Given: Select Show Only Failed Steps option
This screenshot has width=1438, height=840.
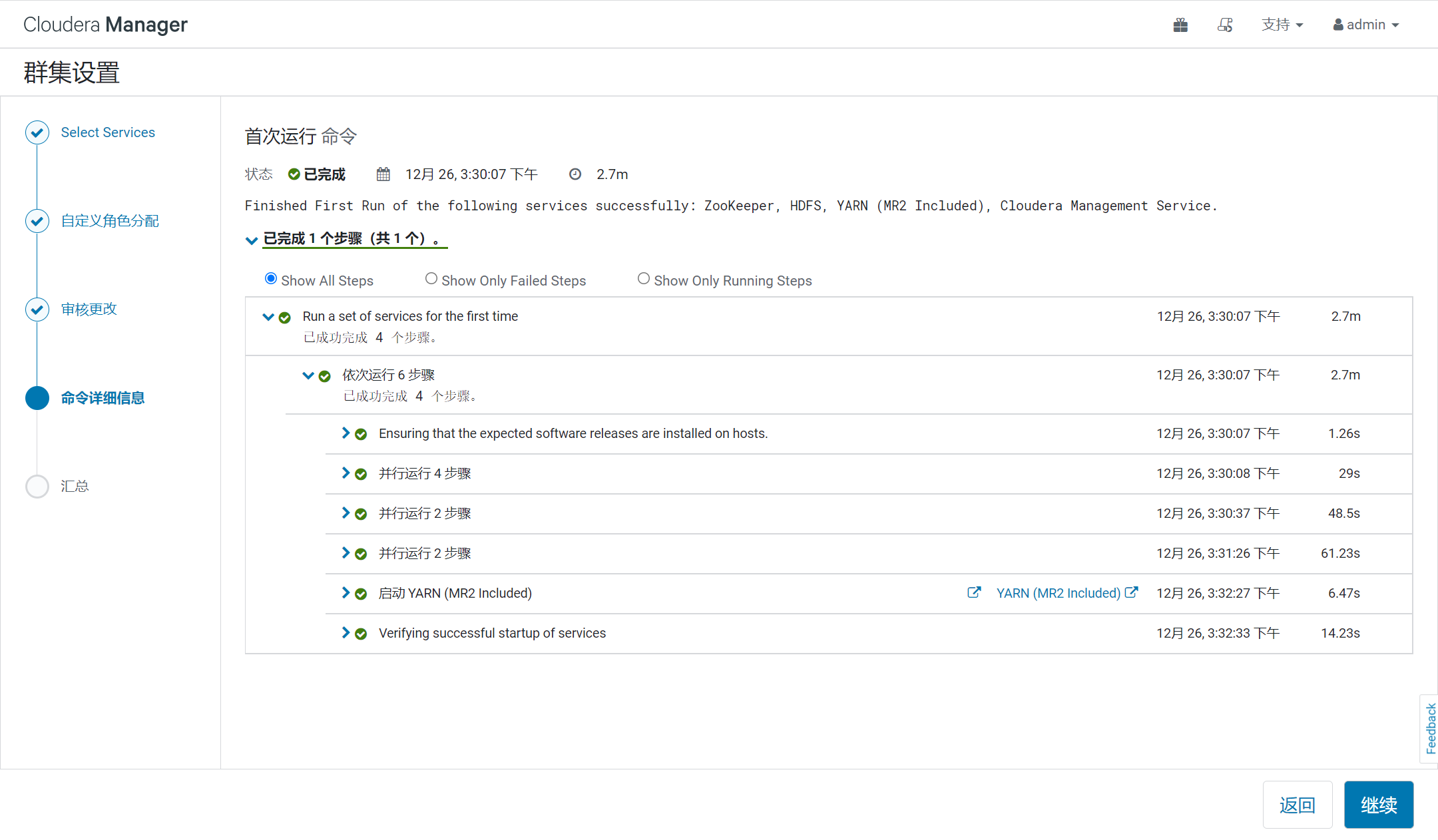Looking at the screenshot, I should click(x=431, y=279).
